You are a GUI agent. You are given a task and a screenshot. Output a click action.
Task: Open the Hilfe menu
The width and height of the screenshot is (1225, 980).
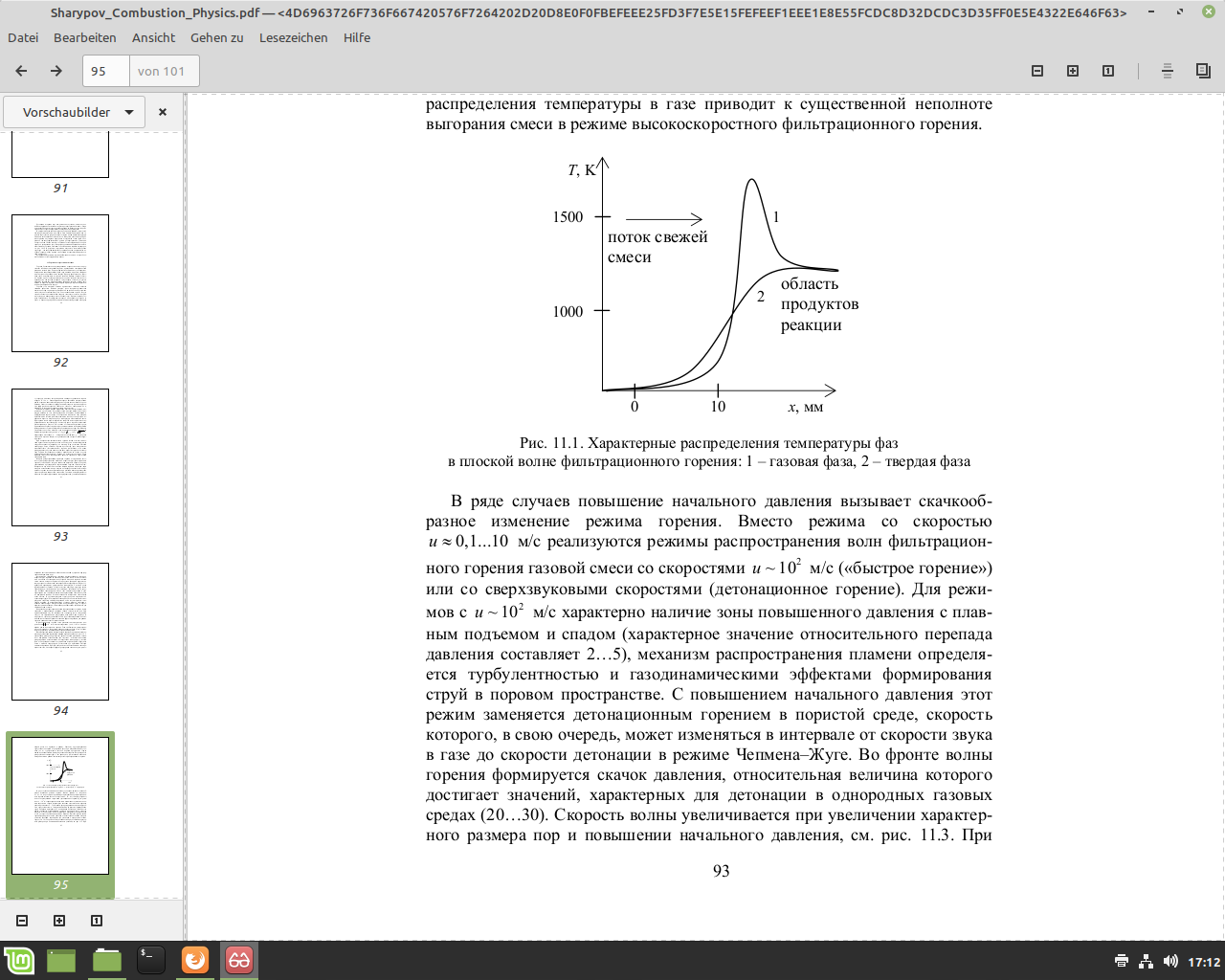[x=357, y=37]
